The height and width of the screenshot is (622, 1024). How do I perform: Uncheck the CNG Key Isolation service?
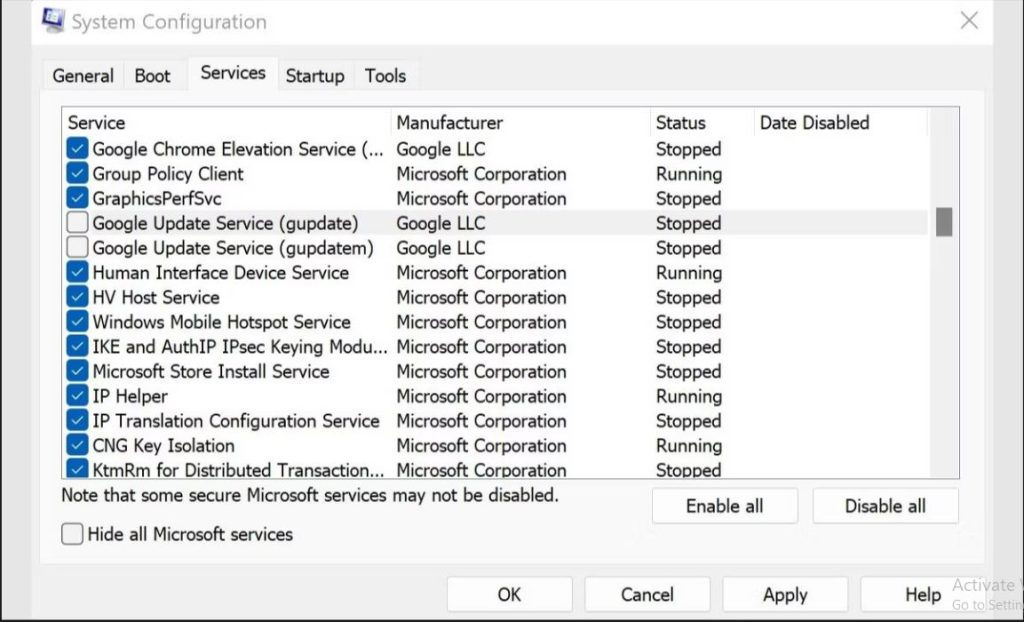[77, 446]
